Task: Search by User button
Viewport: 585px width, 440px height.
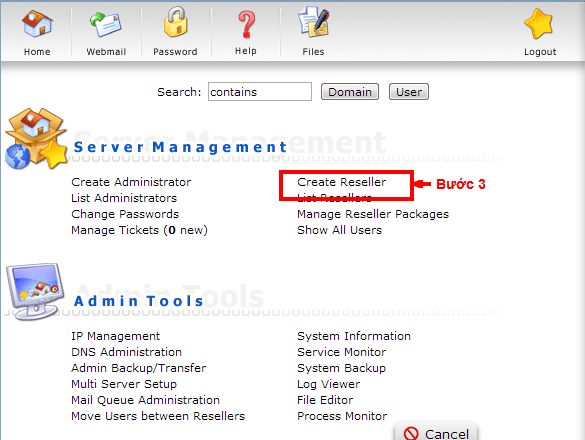Action: tap(409, 92)
